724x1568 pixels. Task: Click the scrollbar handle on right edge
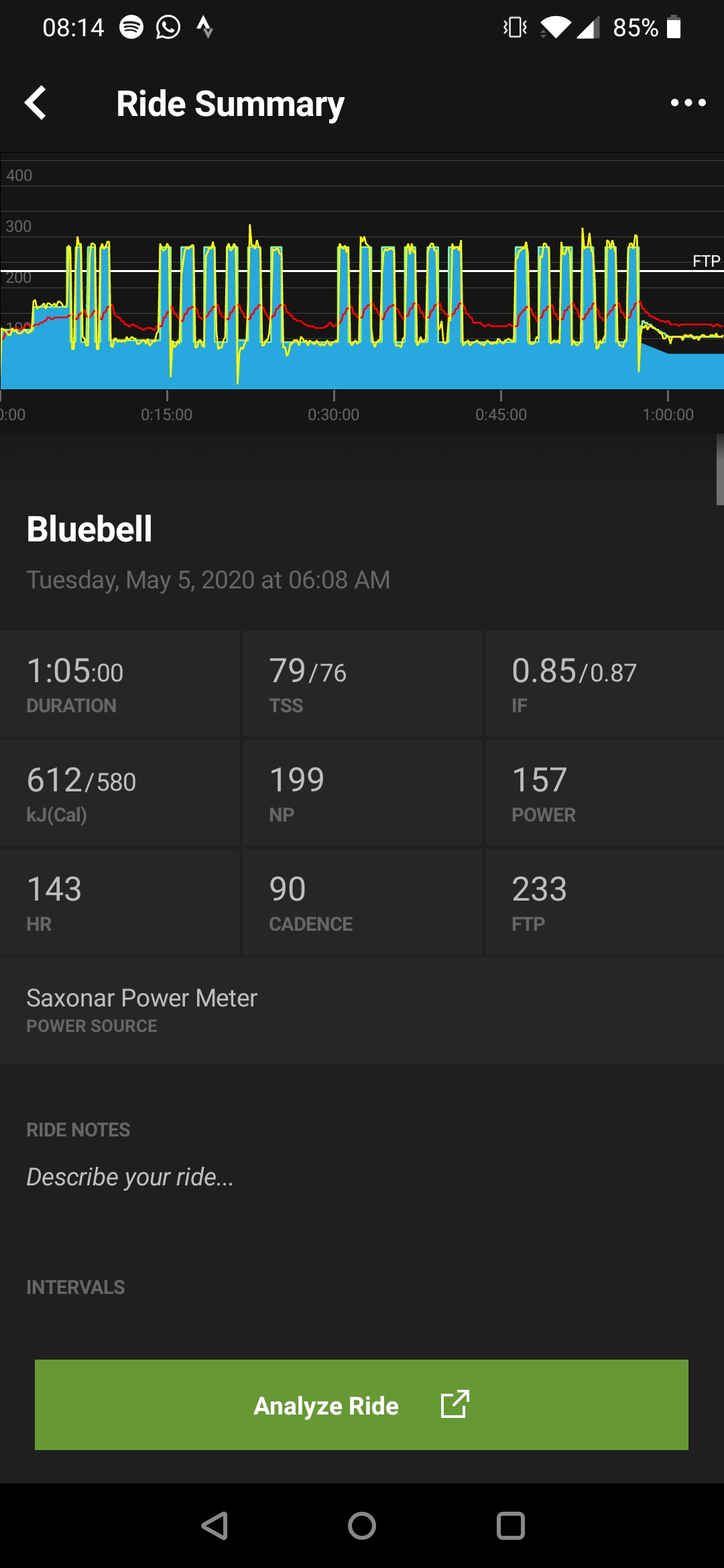(720, 469)
